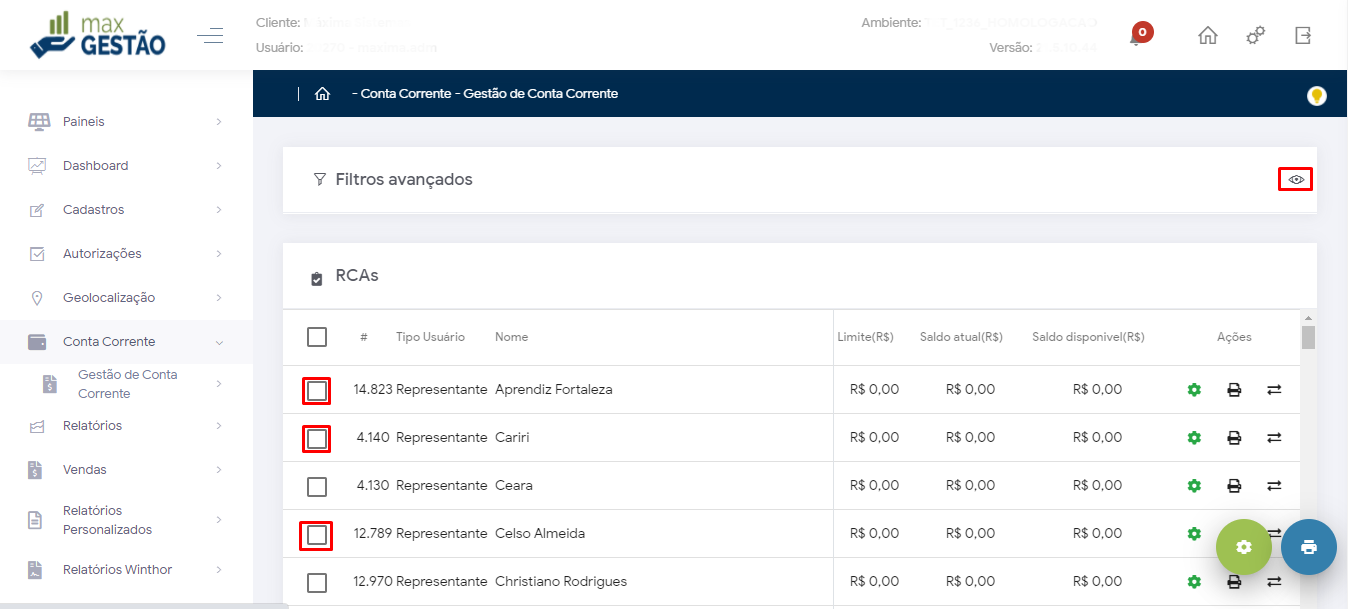The image size is (1348, 609).
Task: Show advanced filters with the eye icon
Action: click(1296, 179)
